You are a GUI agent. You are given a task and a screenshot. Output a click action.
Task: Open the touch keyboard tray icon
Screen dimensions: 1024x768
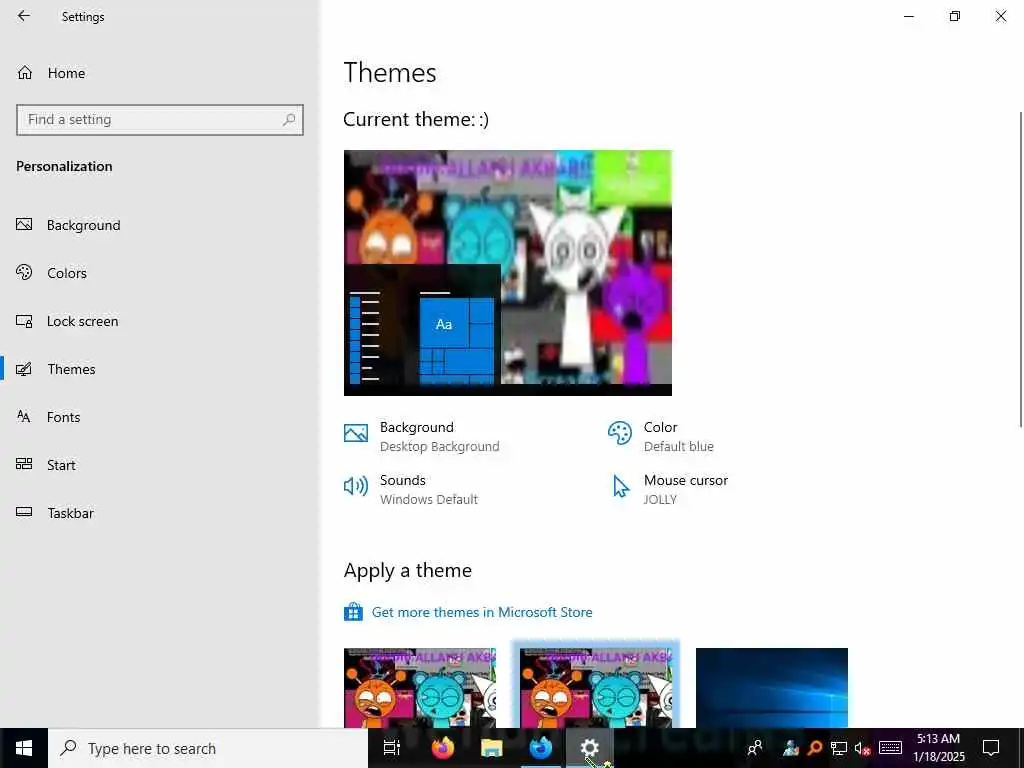[x=890, y=748]
